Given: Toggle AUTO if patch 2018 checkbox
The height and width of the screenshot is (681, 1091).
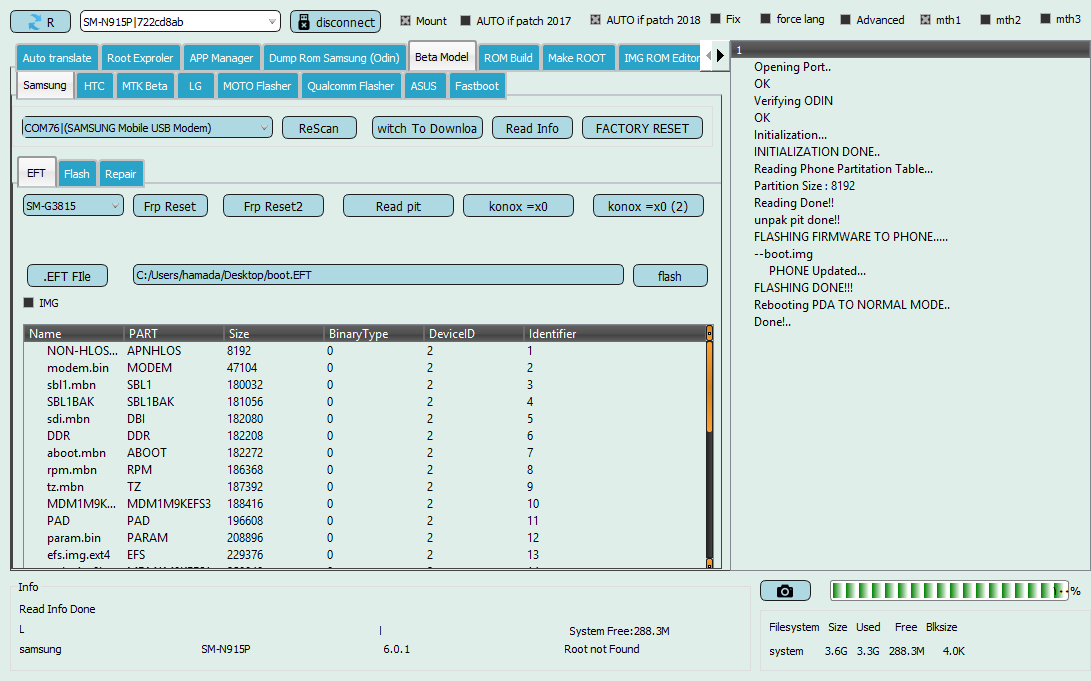Looking at the screenshot, I should point(595,19).
